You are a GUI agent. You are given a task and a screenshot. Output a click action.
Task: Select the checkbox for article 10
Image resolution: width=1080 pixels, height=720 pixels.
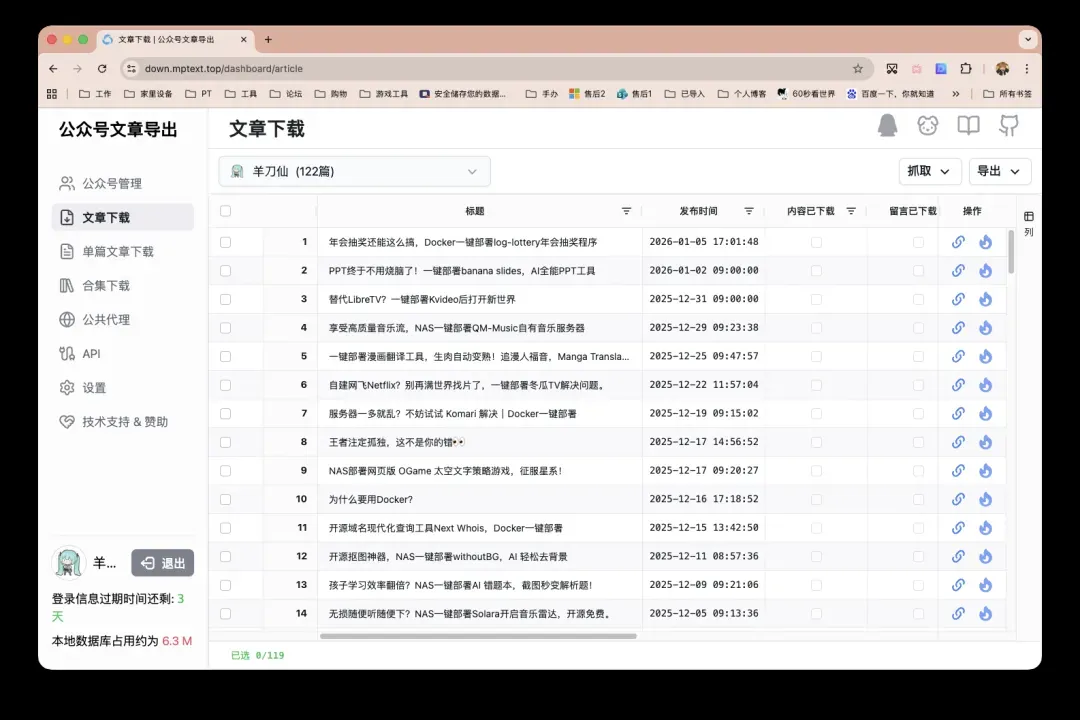click(x=225, y=499)
